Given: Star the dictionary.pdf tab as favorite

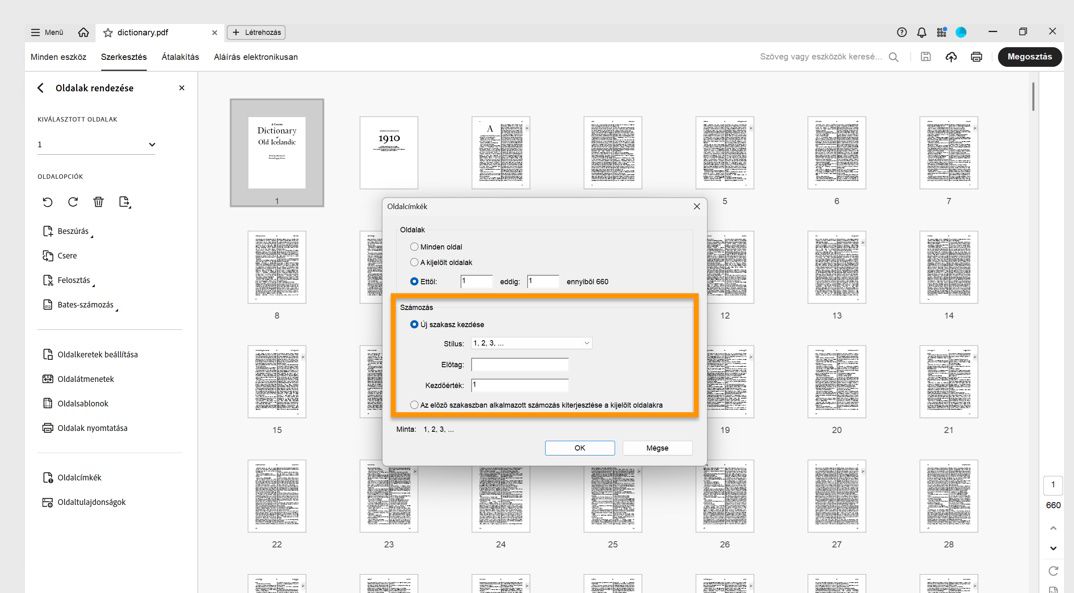Looking at the screenshot, I should [108, 32].
